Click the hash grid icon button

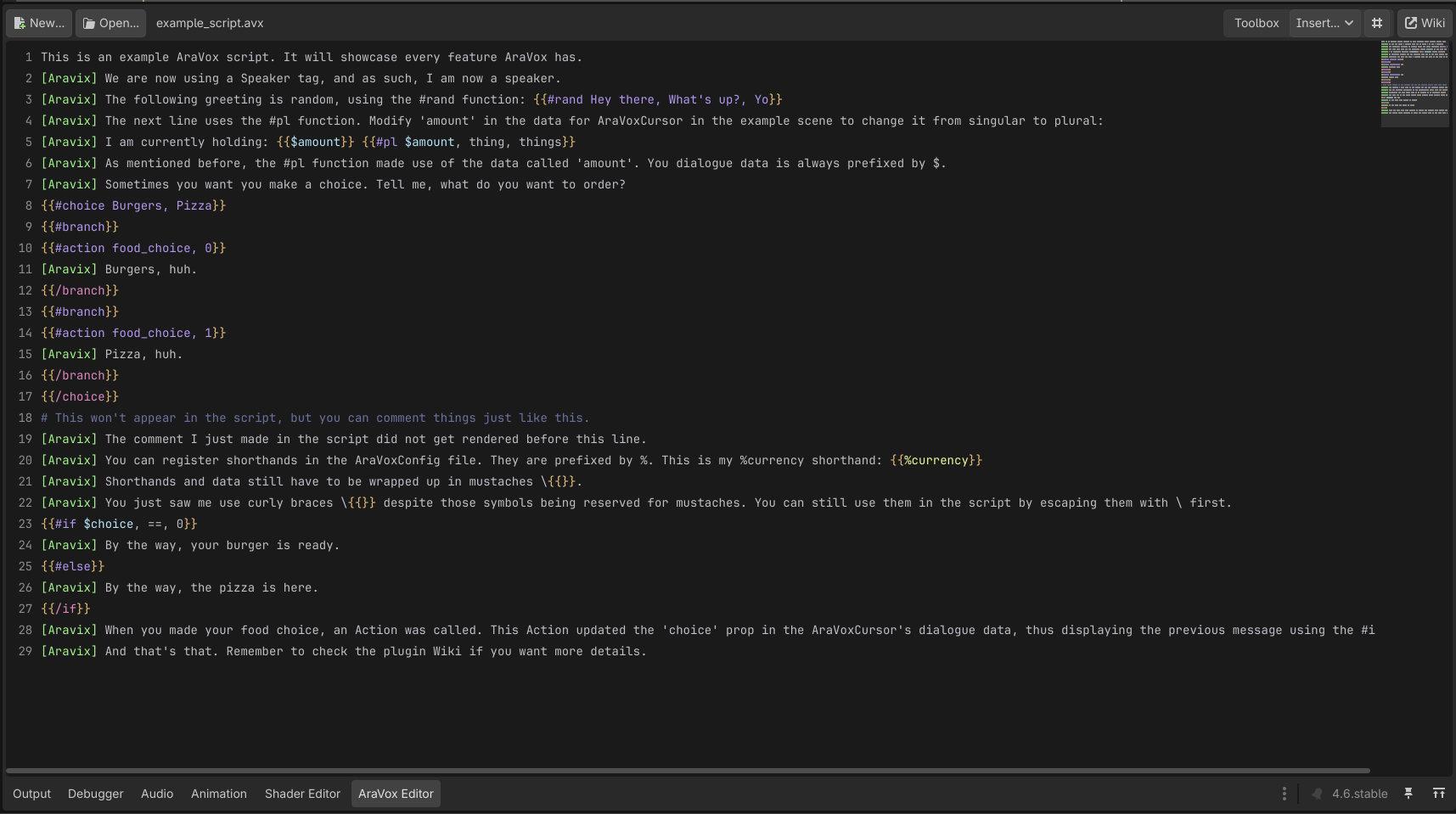[1377, 23]
